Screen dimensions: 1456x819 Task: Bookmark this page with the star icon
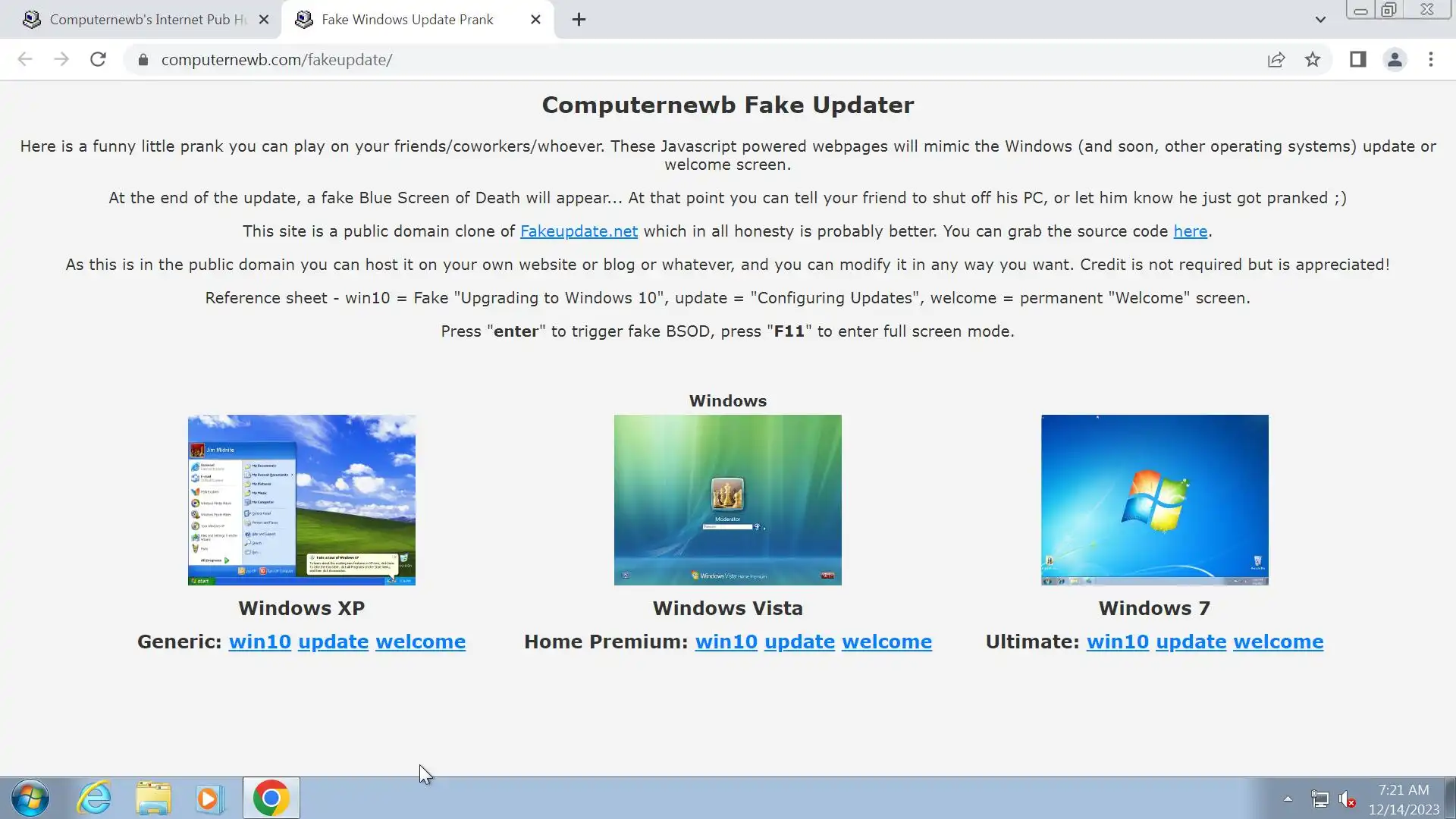coord(1313,59)
